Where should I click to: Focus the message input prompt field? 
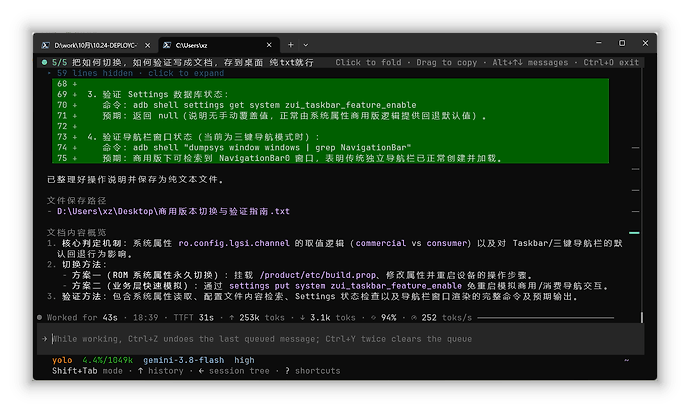(341, 339)
